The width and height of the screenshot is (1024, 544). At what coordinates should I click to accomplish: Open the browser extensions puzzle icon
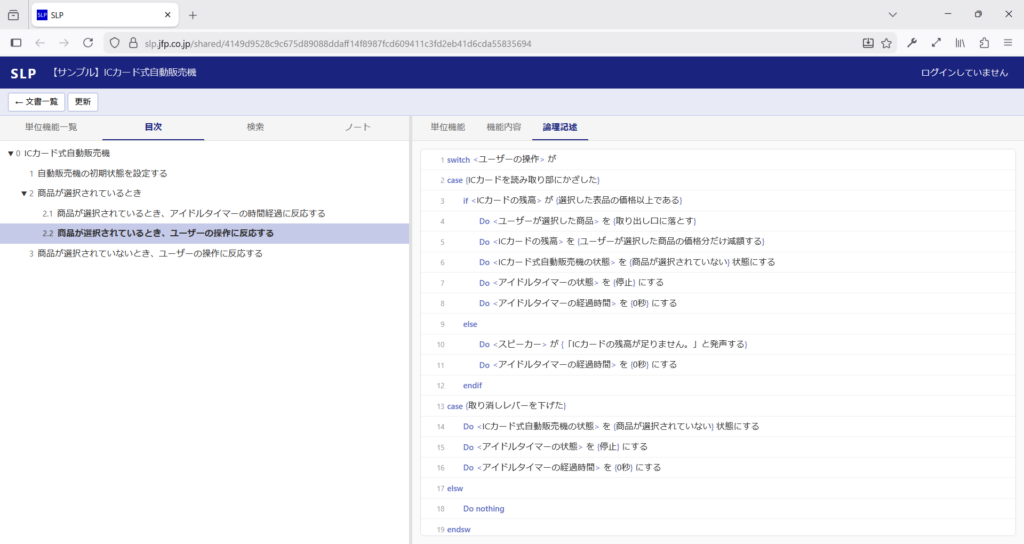984,43
